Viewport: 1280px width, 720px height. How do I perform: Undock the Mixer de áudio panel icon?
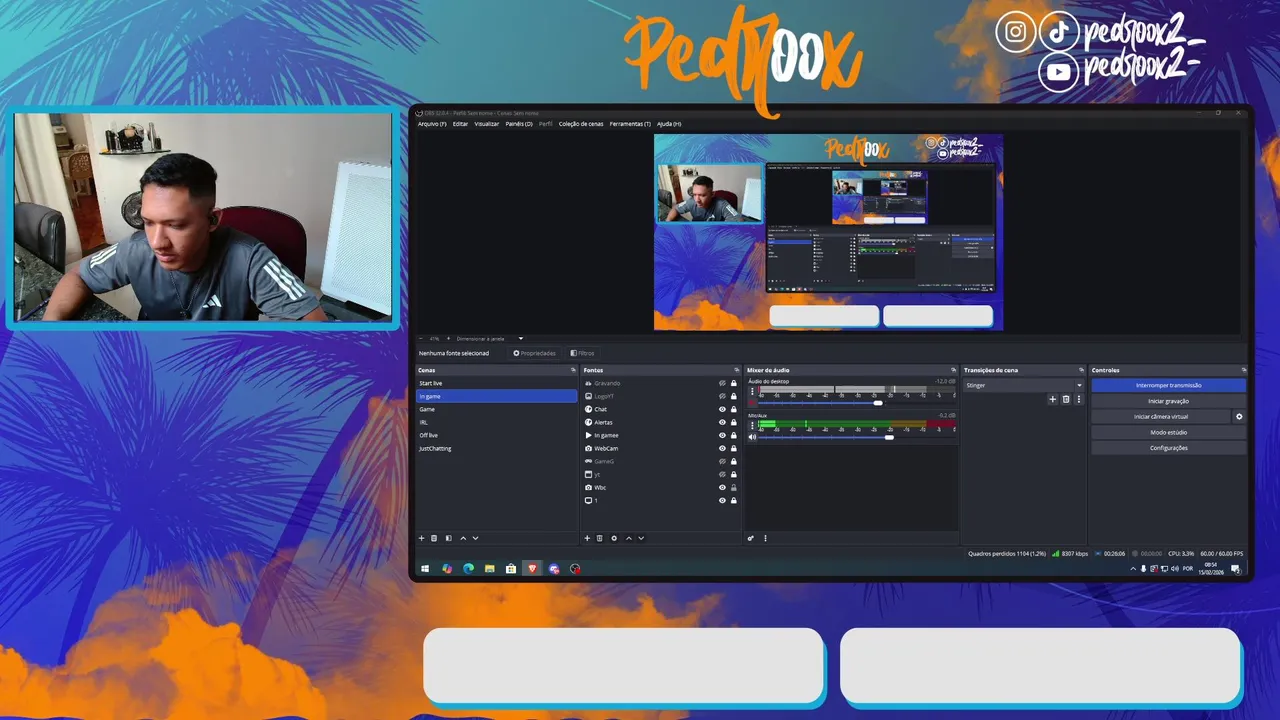pos(954,370)
